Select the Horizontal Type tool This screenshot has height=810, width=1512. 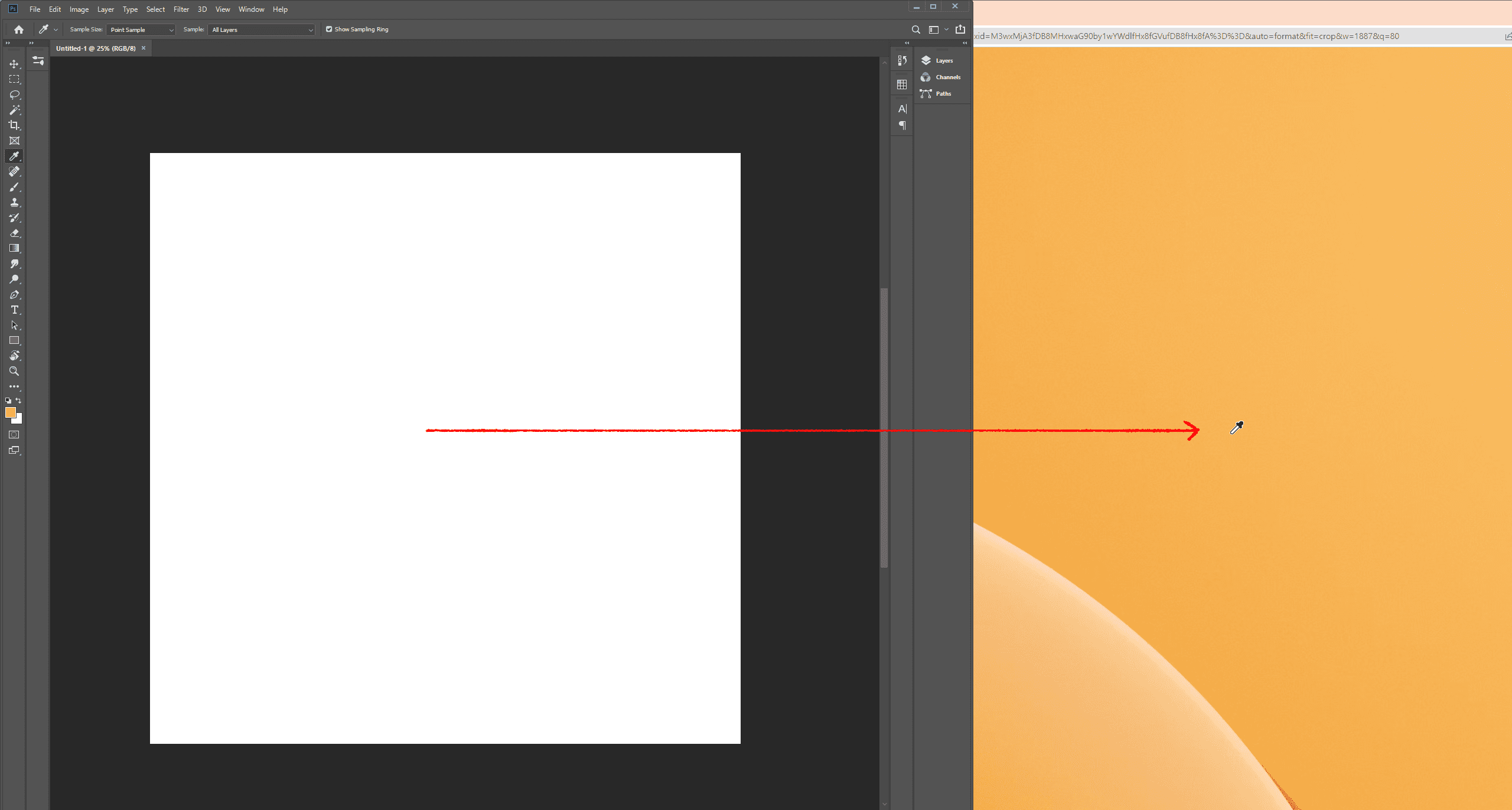pos(14,310)
